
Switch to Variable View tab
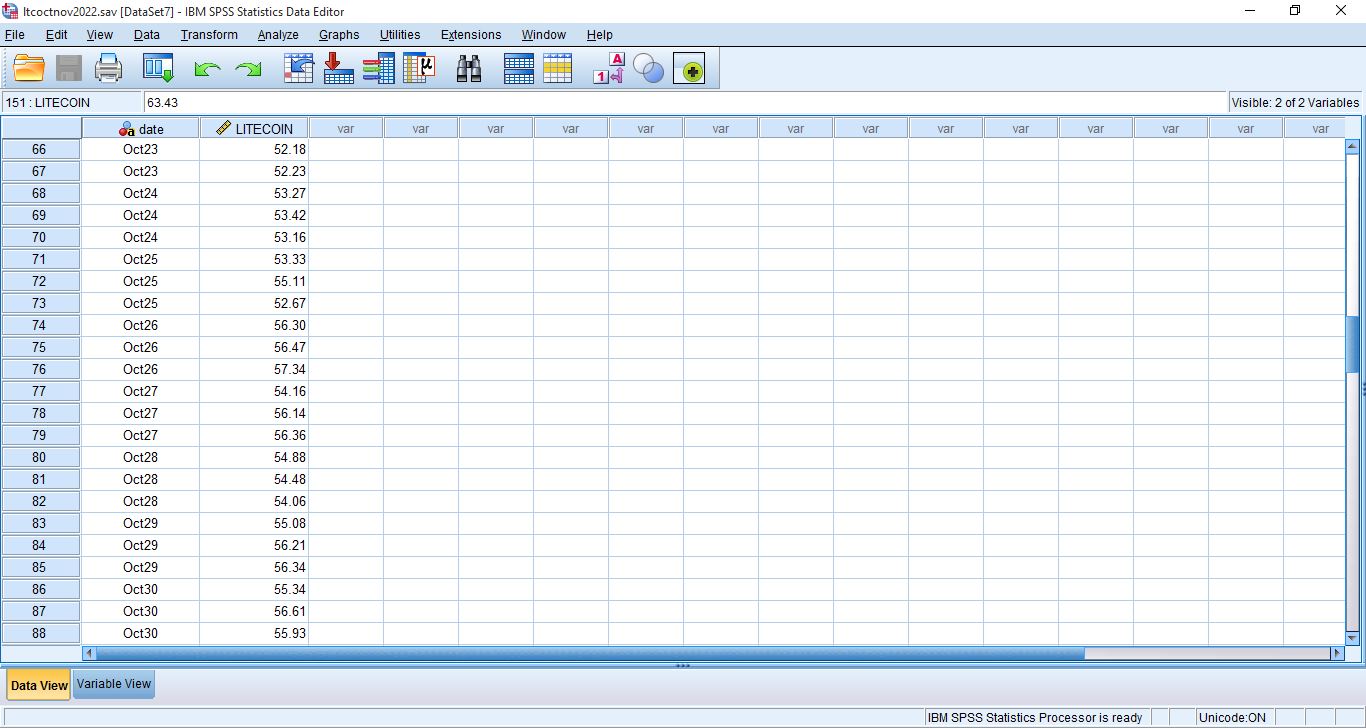(114, 684)
